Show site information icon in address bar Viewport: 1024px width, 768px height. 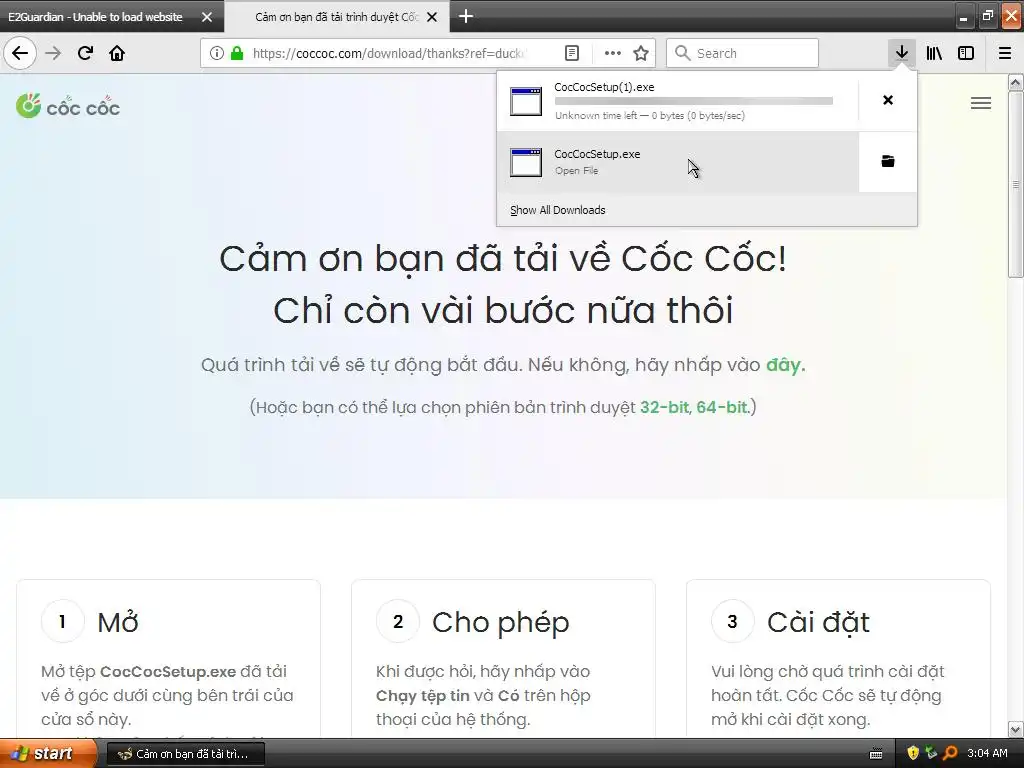pyautogui.click(x=216, y=53)
